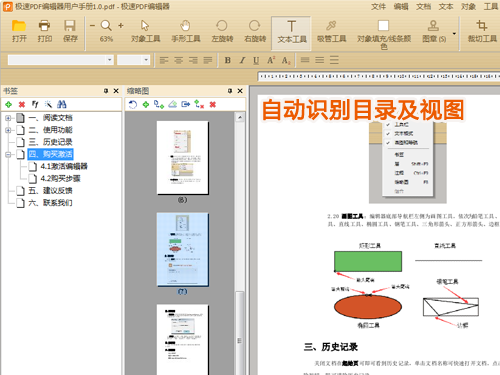The image size is (500, 375).
Task: Toggle superscript formatting
Action: pos(271,60)
